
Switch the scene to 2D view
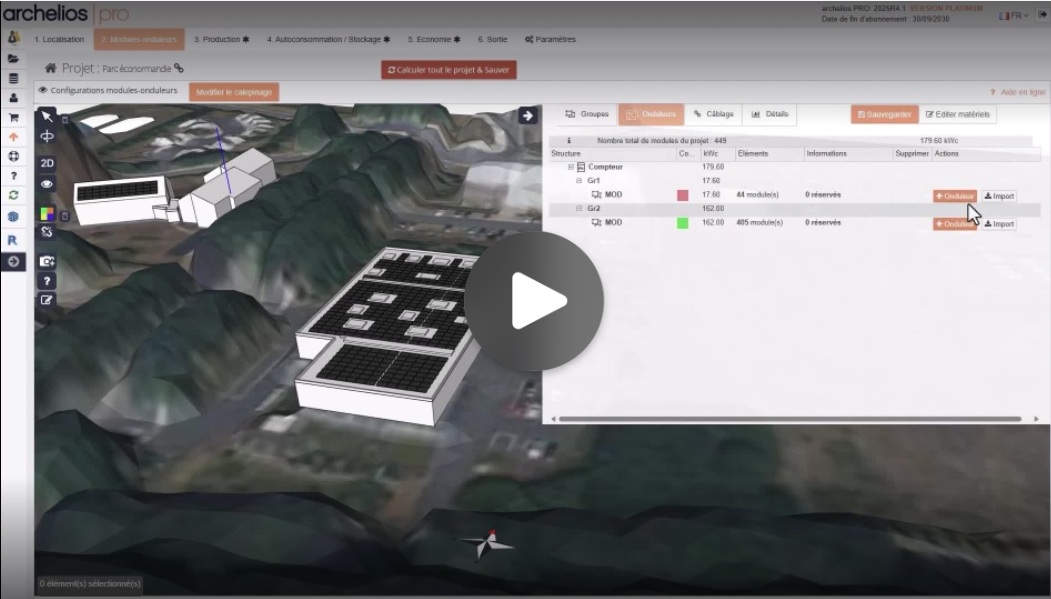(47, 163)
